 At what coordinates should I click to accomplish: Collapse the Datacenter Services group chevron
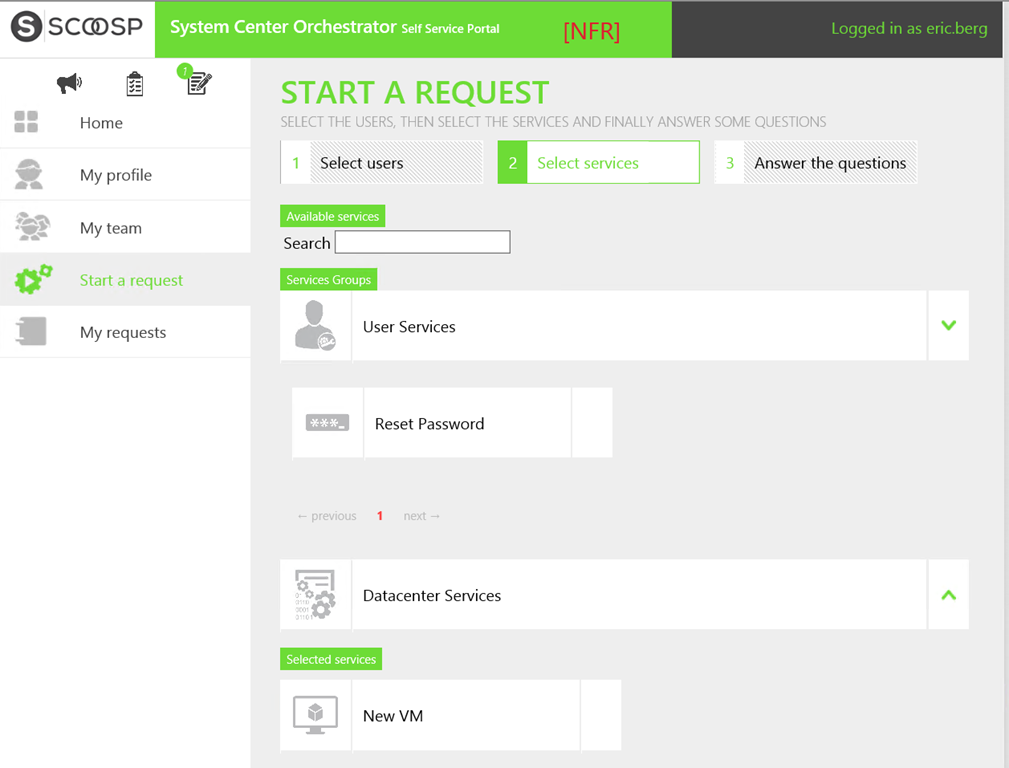click(948, 595)
